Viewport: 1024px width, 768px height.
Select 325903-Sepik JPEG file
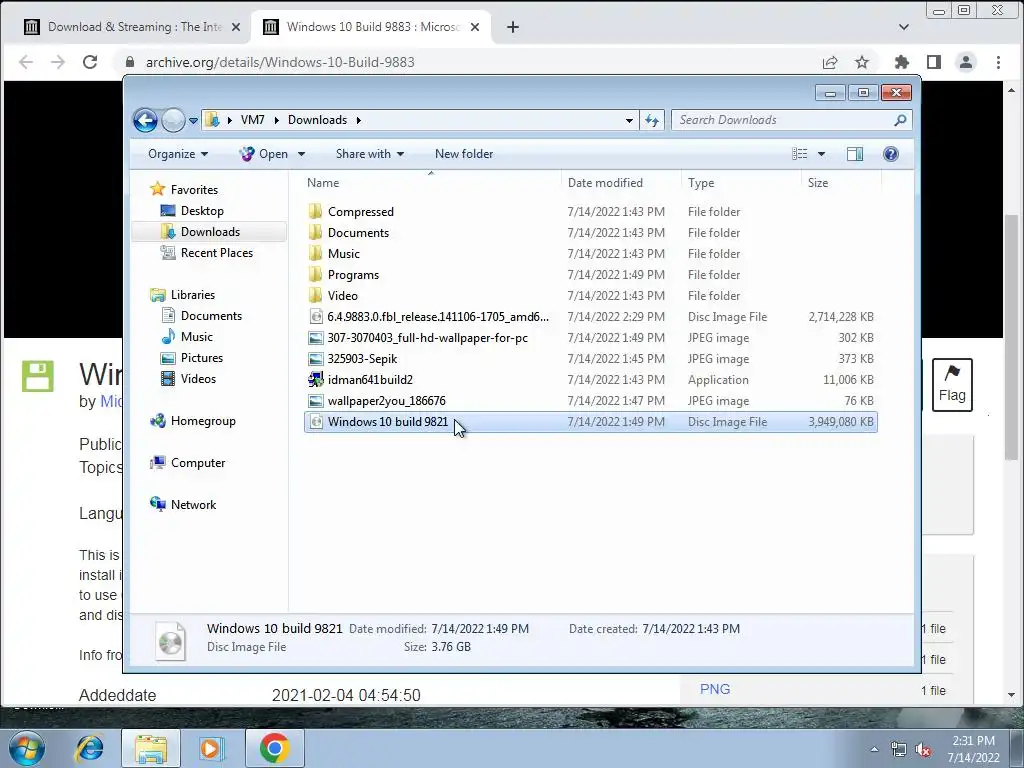pyautogui.click(x=362, y=359)
